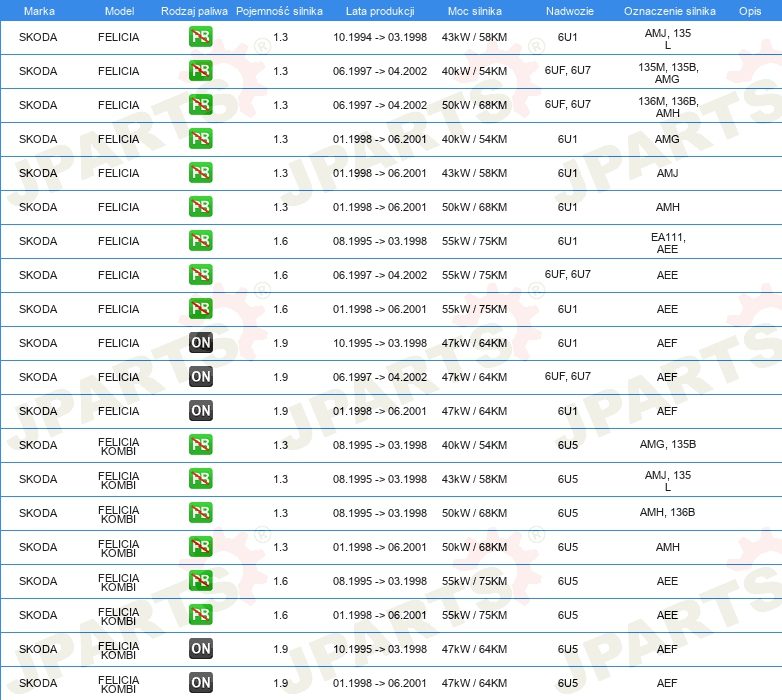
Task: Click the Opis column header
Action: [750, 11]
